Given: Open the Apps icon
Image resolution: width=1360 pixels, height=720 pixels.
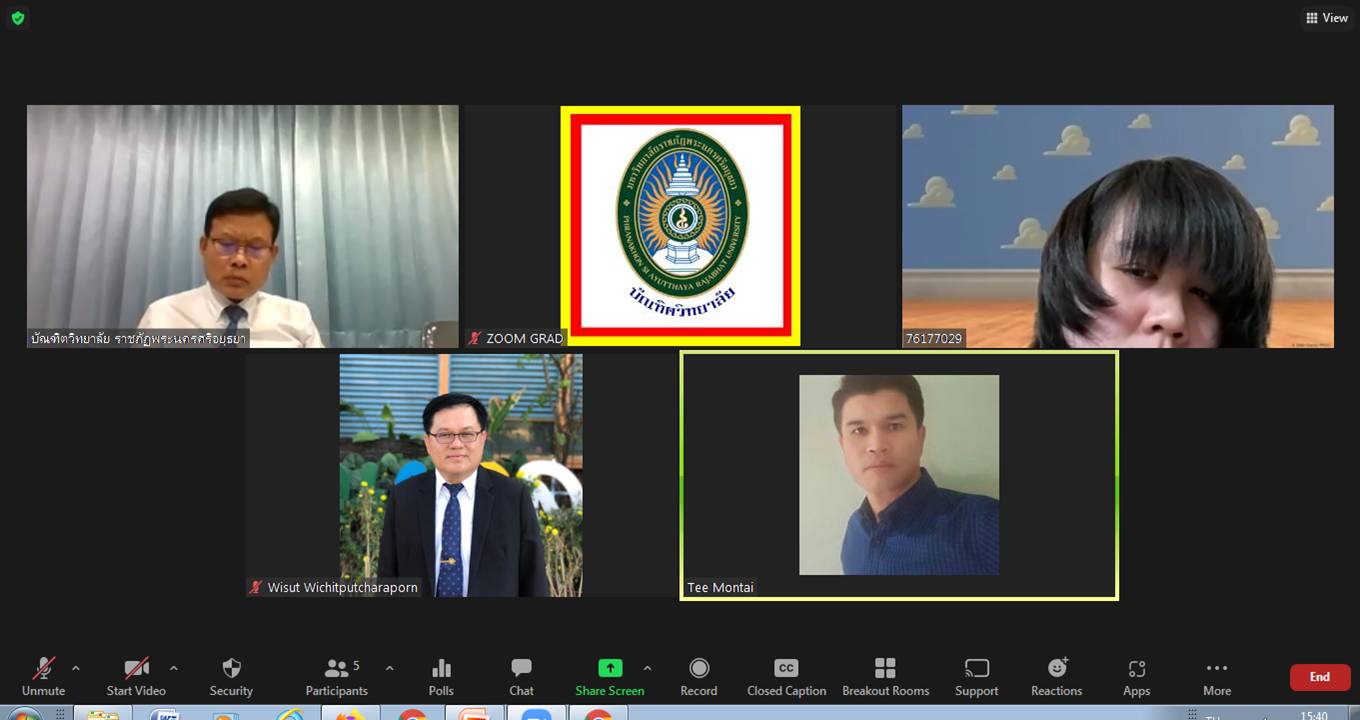Looking at the screenshot, I should (1136, 676).
